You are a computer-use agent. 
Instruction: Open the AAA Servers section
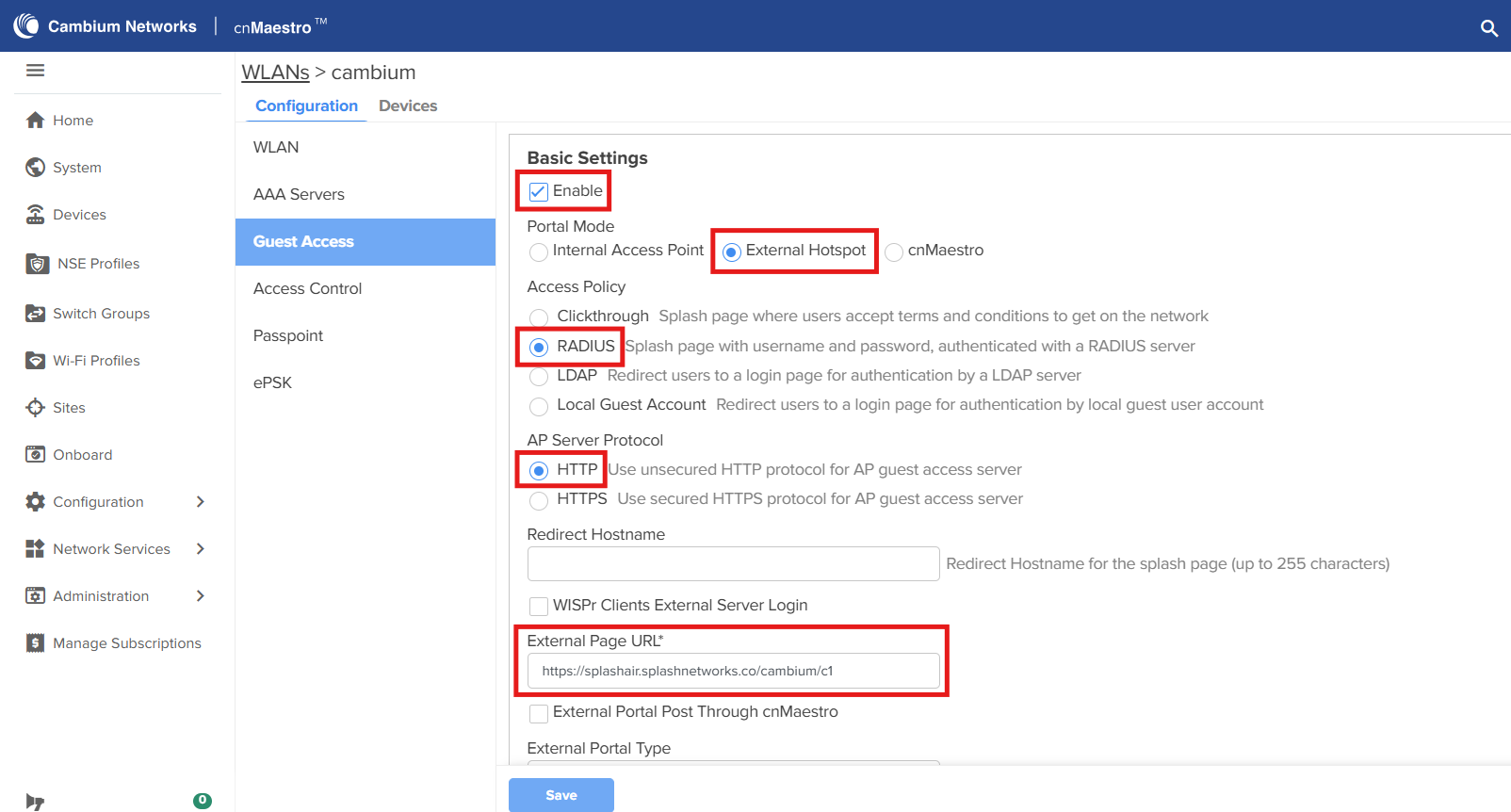pos(366,194)
